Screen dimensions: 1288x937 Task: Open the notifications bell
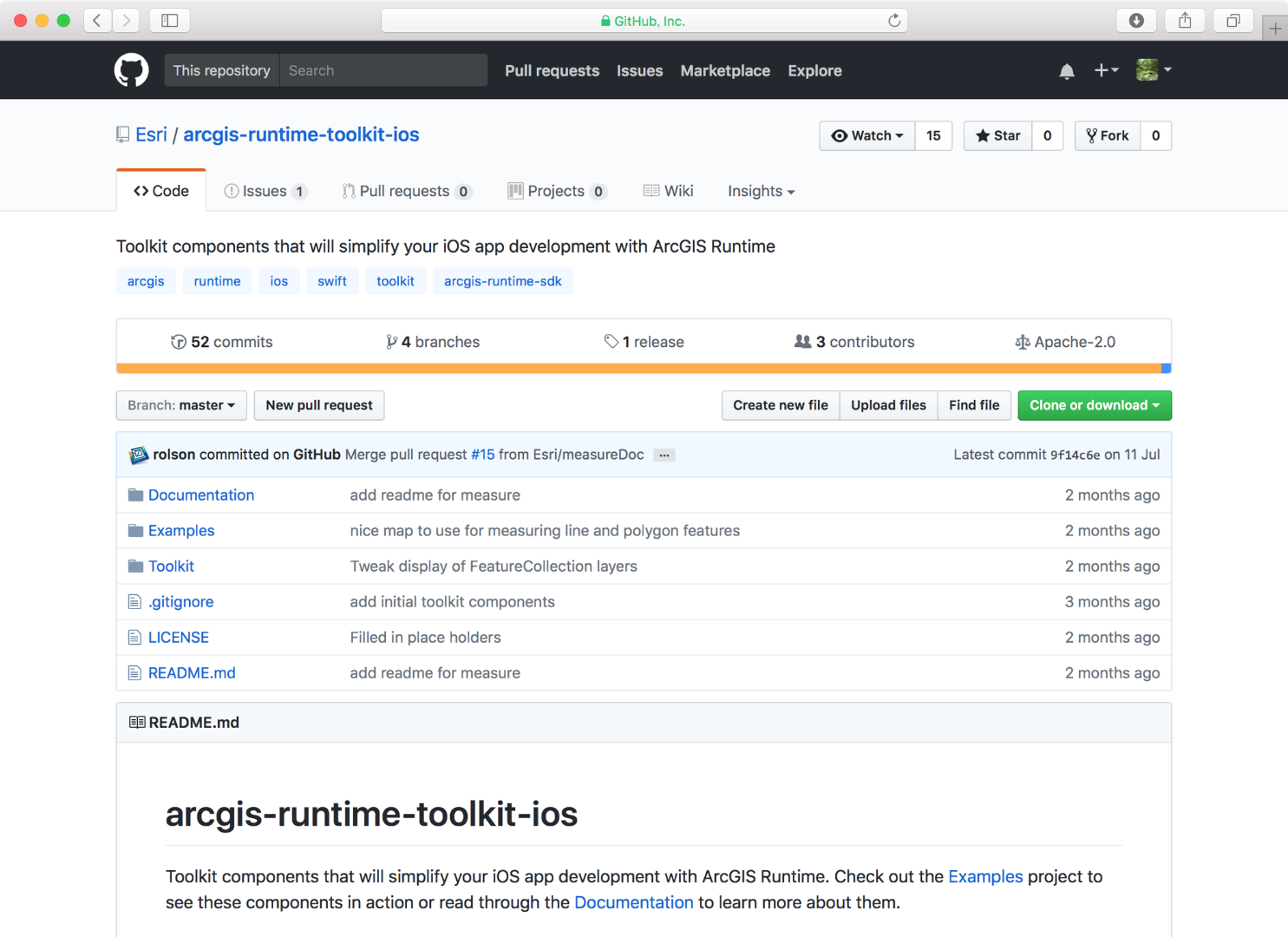[1067, 71]
